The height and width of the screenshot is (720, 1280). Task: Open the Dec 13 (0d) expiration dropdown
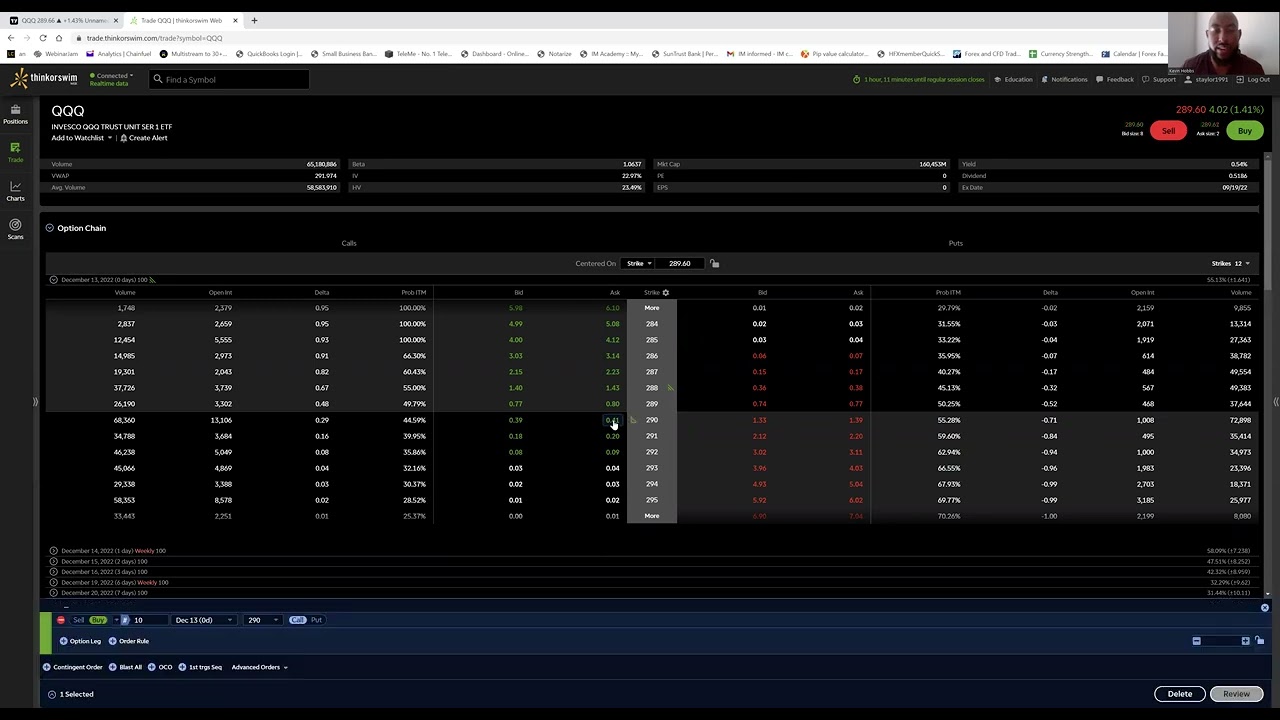[x=203, y=620]
